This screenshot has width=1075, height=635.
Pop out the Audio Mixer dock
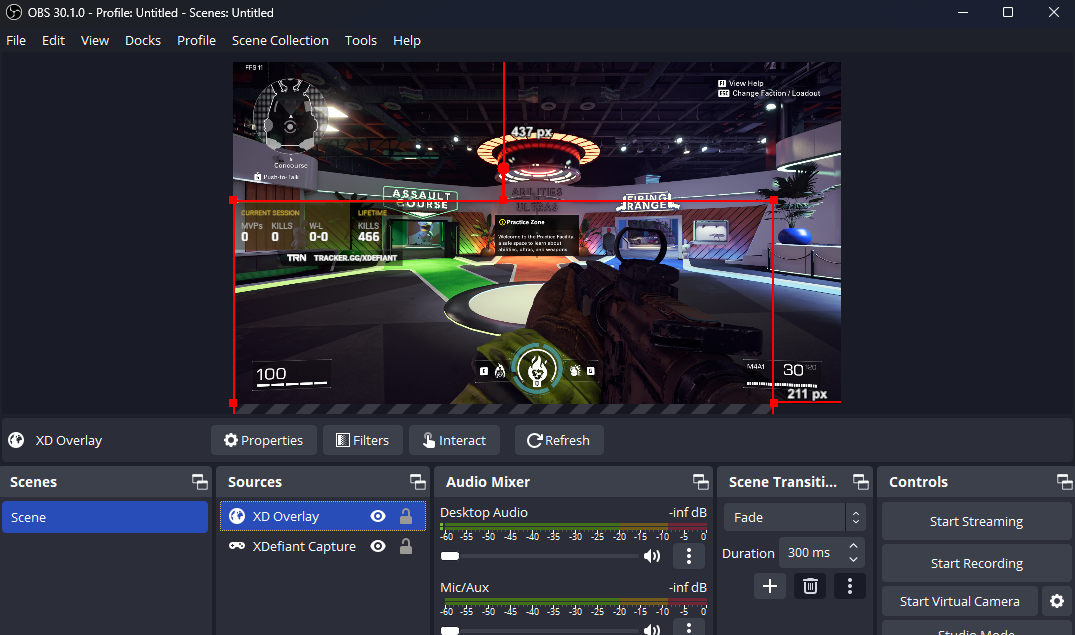[701, 482]
